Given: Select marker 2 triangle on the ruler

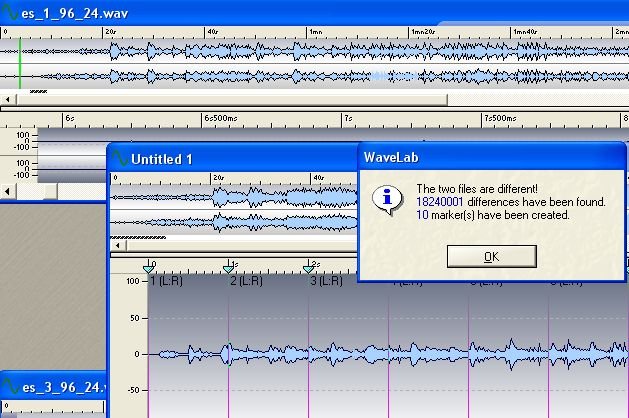Looking at the screenshot, I should tap(229, 268).
